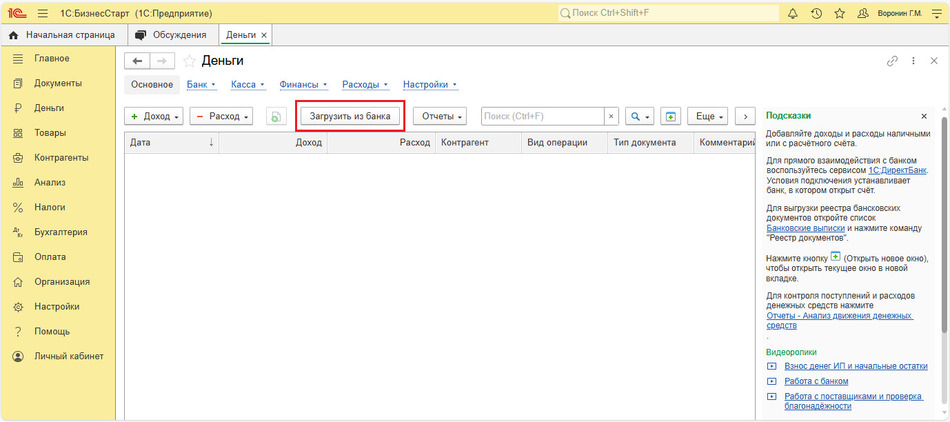The height and width of the screenshot is (422, 950).
Task: Copy link with the chain icon
Action: 892,61
